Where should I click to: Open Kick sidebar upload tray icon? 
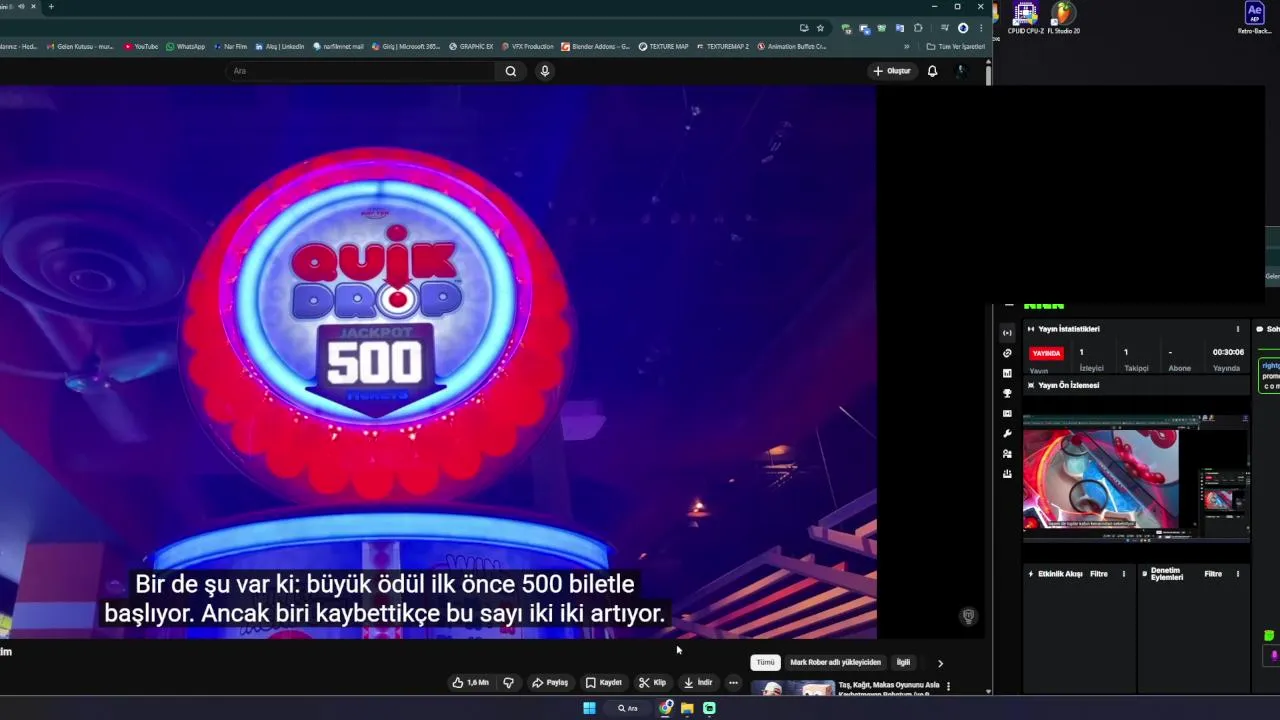click(1007, 474)
